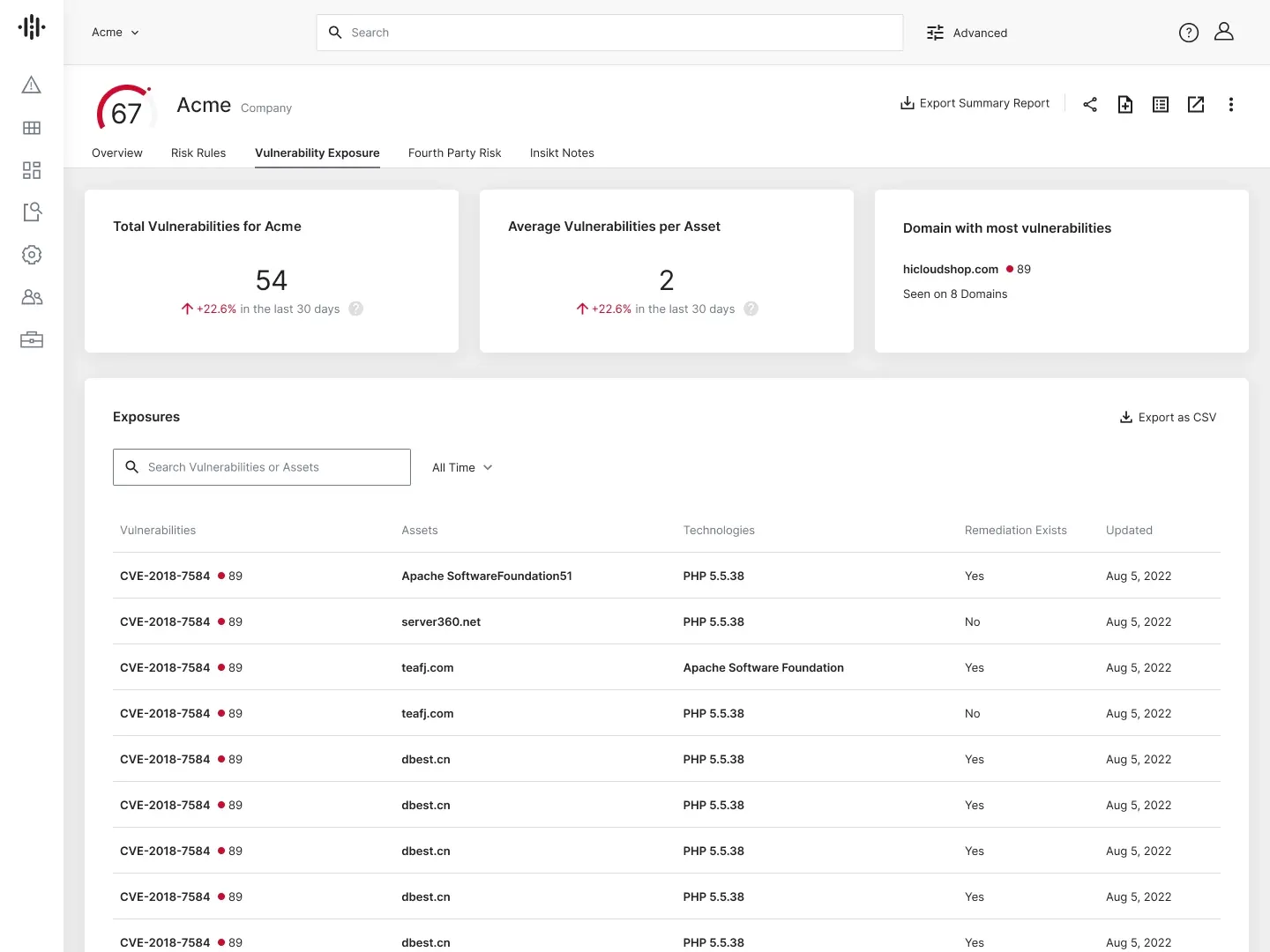Click info icon on Total Vulnerabilities card
The image size is (1270, 952).
(x=356, y=309)
